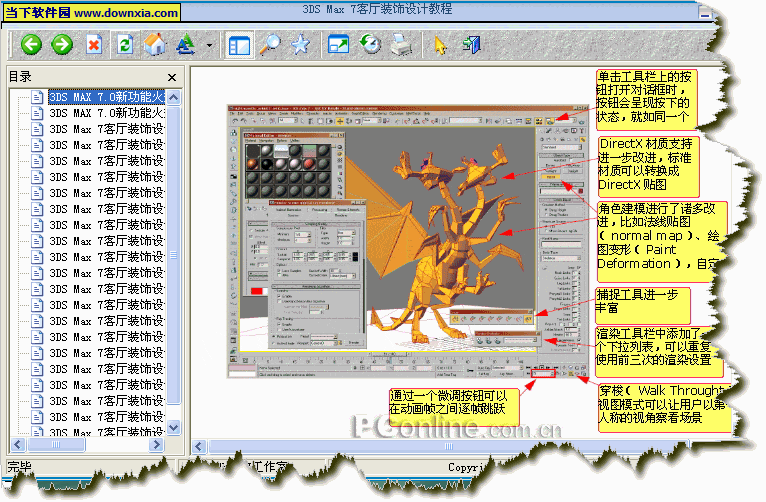Click the green Back arrow button
The width and height of the screenshot is (766, 502).
pyautogui.click(x=31, y=44)
